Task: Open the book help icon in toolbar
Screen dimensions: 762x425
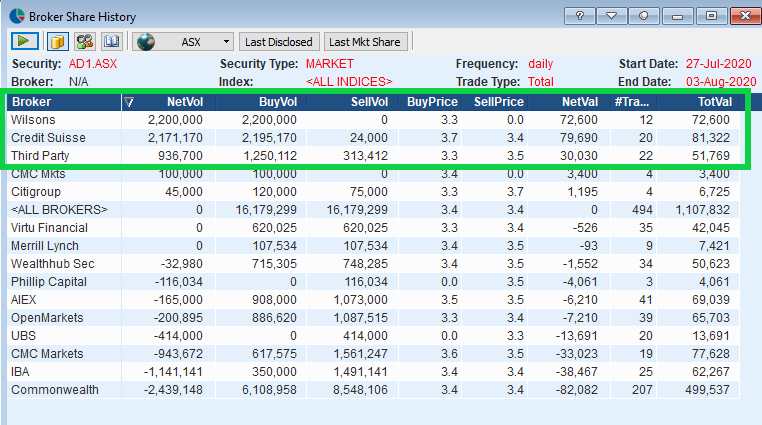Action: (111, 41)
